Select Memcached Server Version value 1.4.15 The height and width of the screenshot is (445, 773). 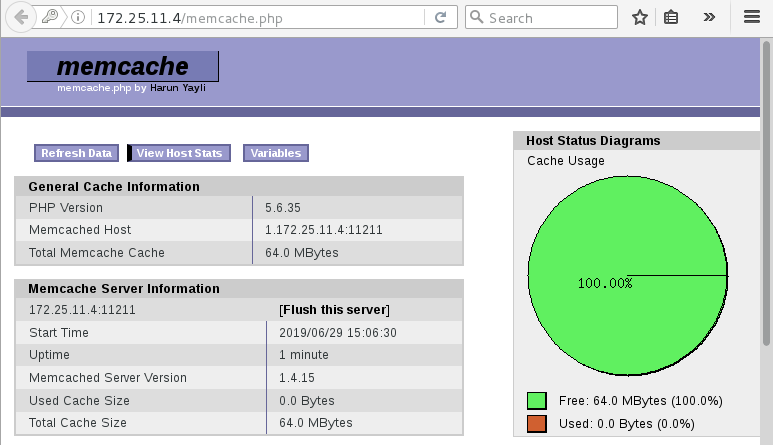pyautogui.click(x=297, y=377)
